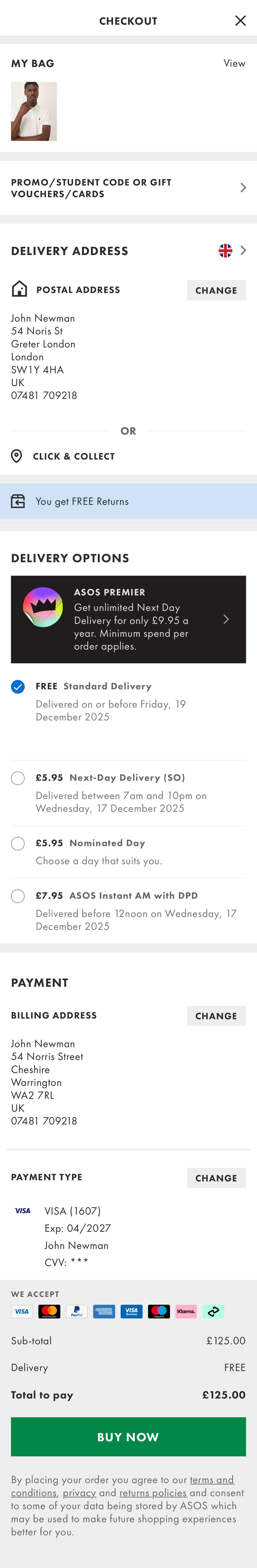Click the Clearpay payment icon
257x1568 pixels.
point(213,1312)
